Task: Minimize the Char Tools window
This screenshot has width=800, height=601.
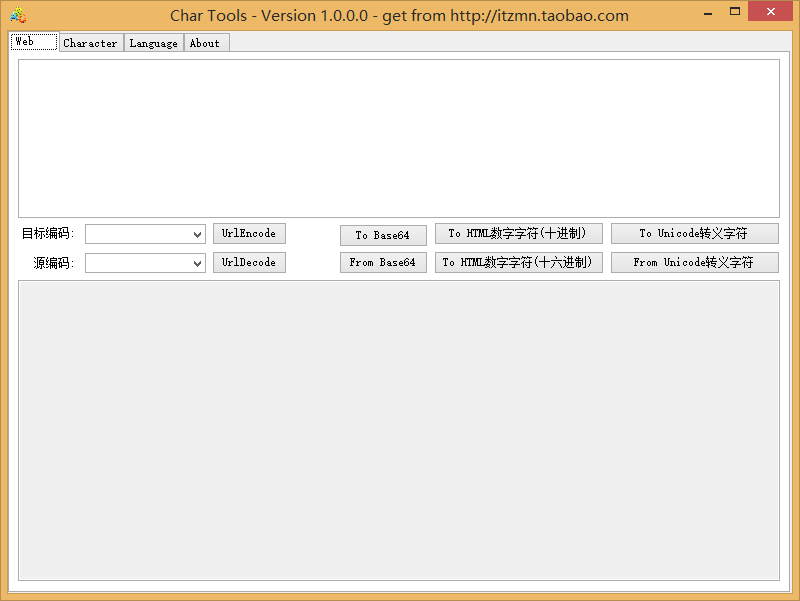Action: [708, 12]
